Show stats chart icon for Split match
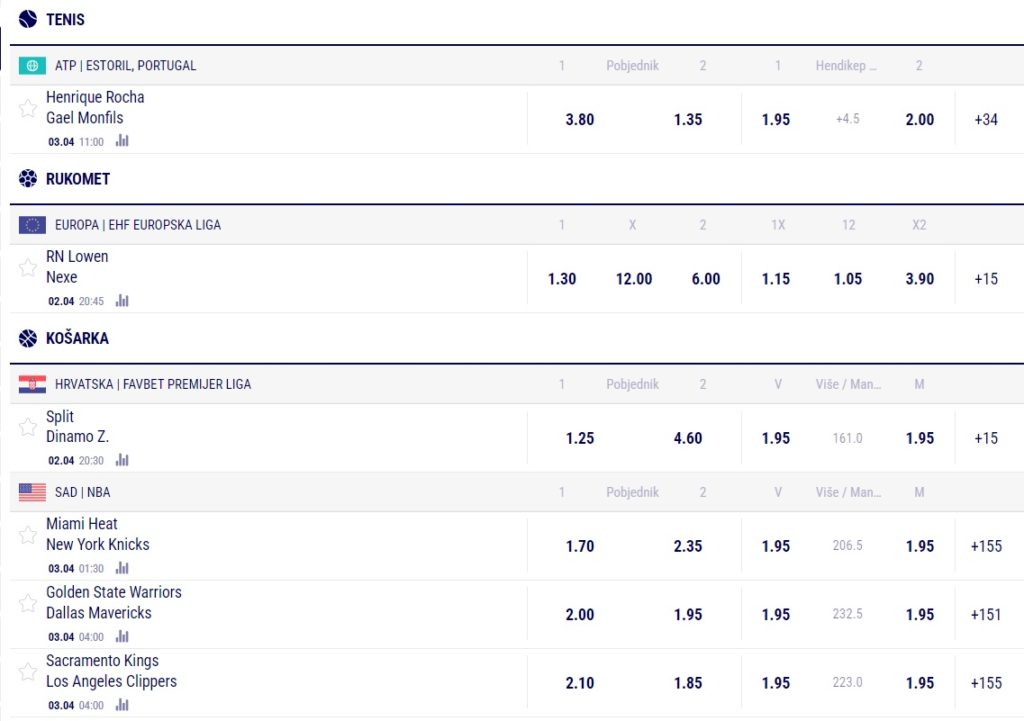 [x=122, y=460]
